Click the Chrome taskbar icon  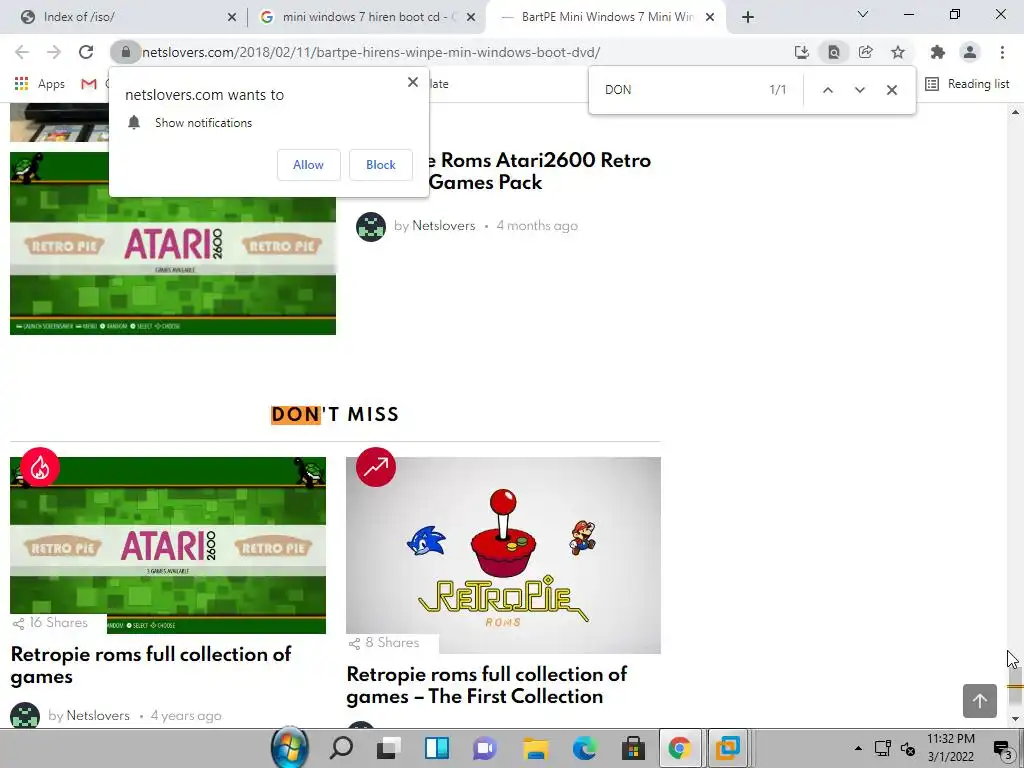click(680, 748)
